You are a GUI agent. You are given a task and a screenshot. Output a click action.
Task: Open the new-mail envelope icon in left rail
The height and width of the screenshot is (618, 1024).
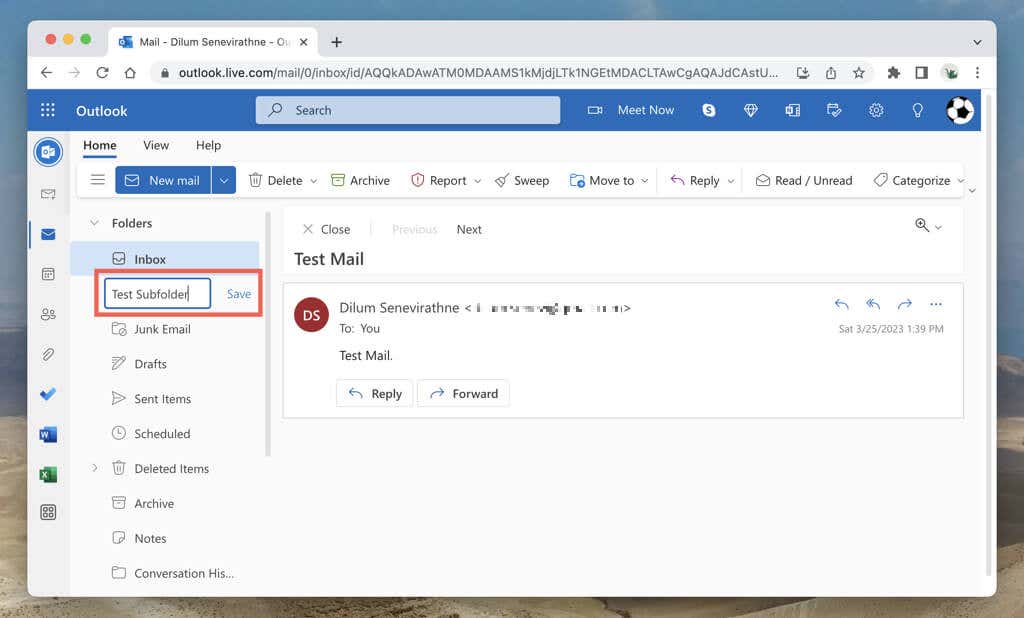click(48, 194)
